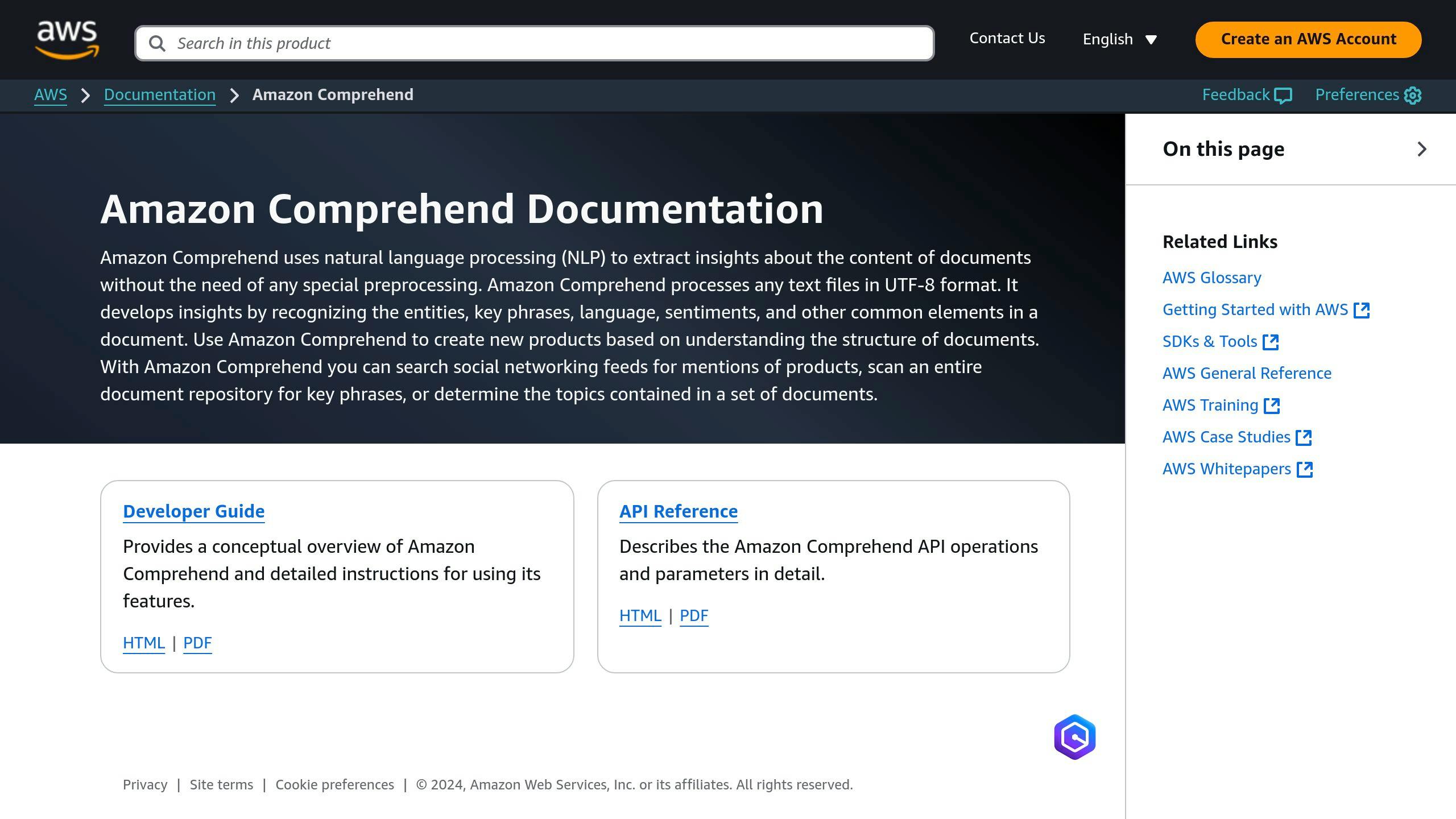Open Privacy footer link
The height and width of the screenshot is (819, 1456).
145,785
